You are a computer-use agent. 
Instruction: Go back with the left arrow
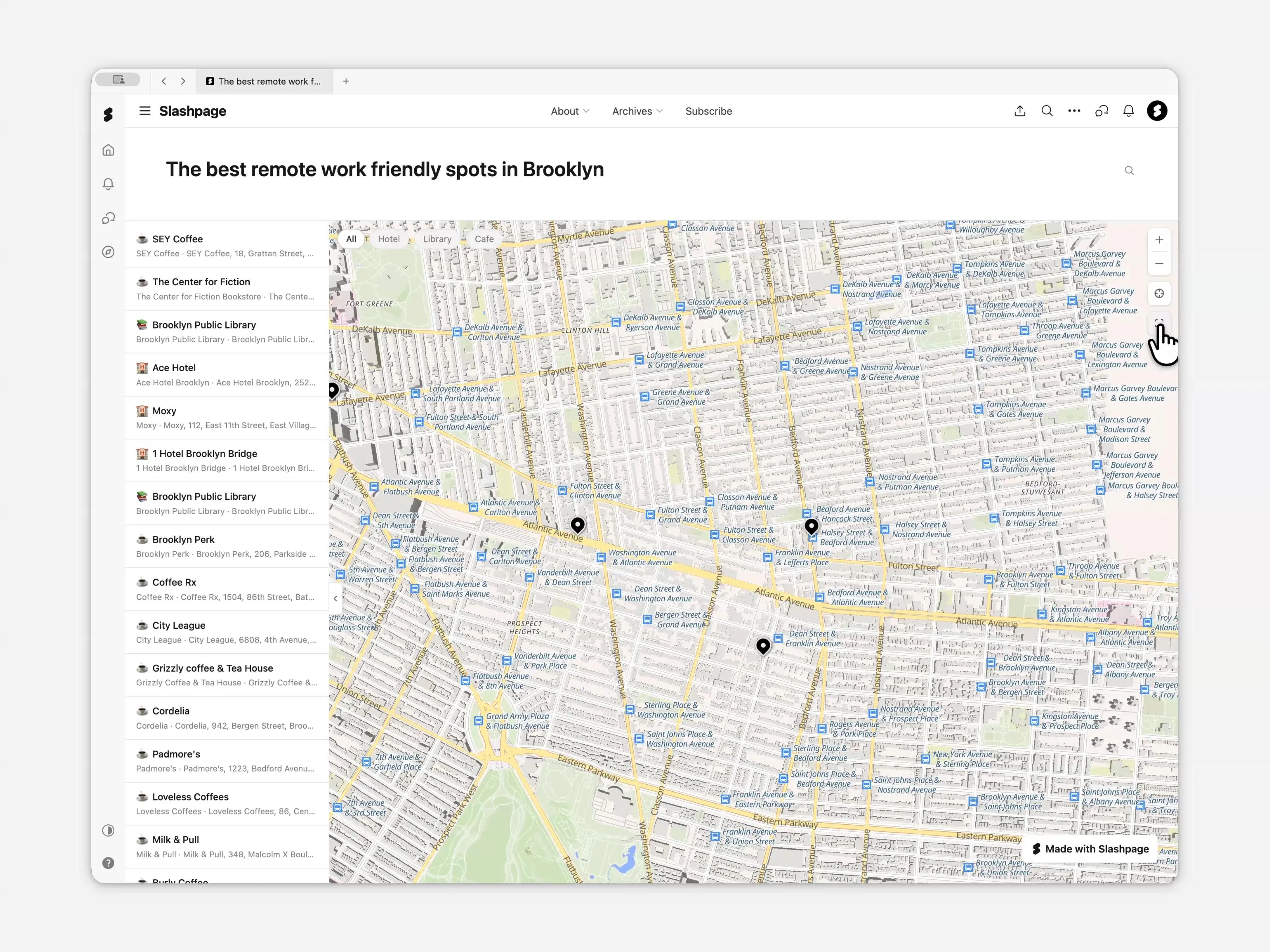tap(164, 81)
